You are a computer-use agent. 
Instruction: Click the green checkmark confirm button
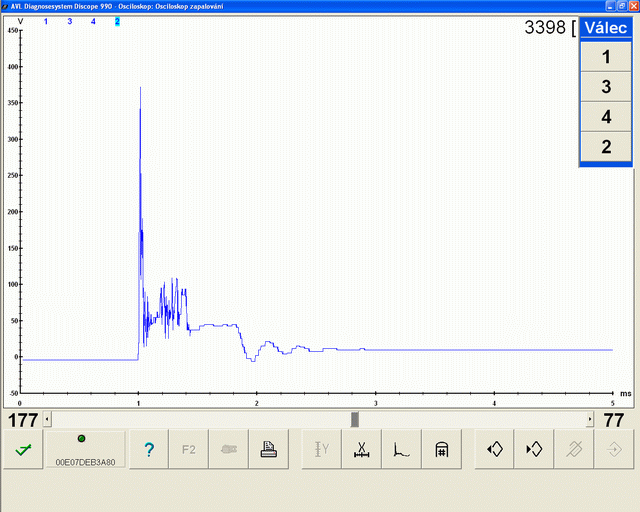[23, 449]
